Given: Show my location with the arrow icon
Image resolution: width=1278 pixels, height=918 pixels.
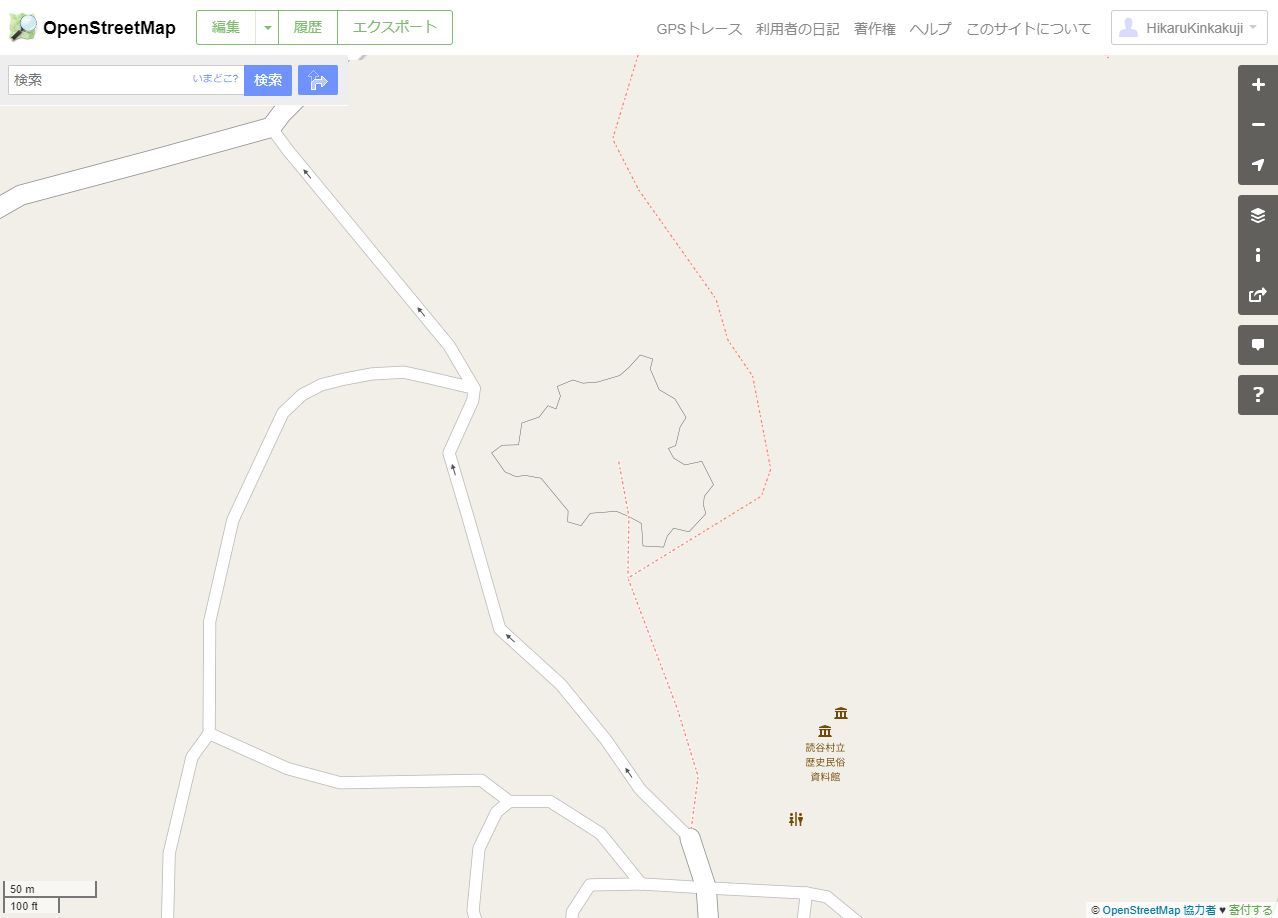Looking at the screenshot, I should [x=1258, y=165].
